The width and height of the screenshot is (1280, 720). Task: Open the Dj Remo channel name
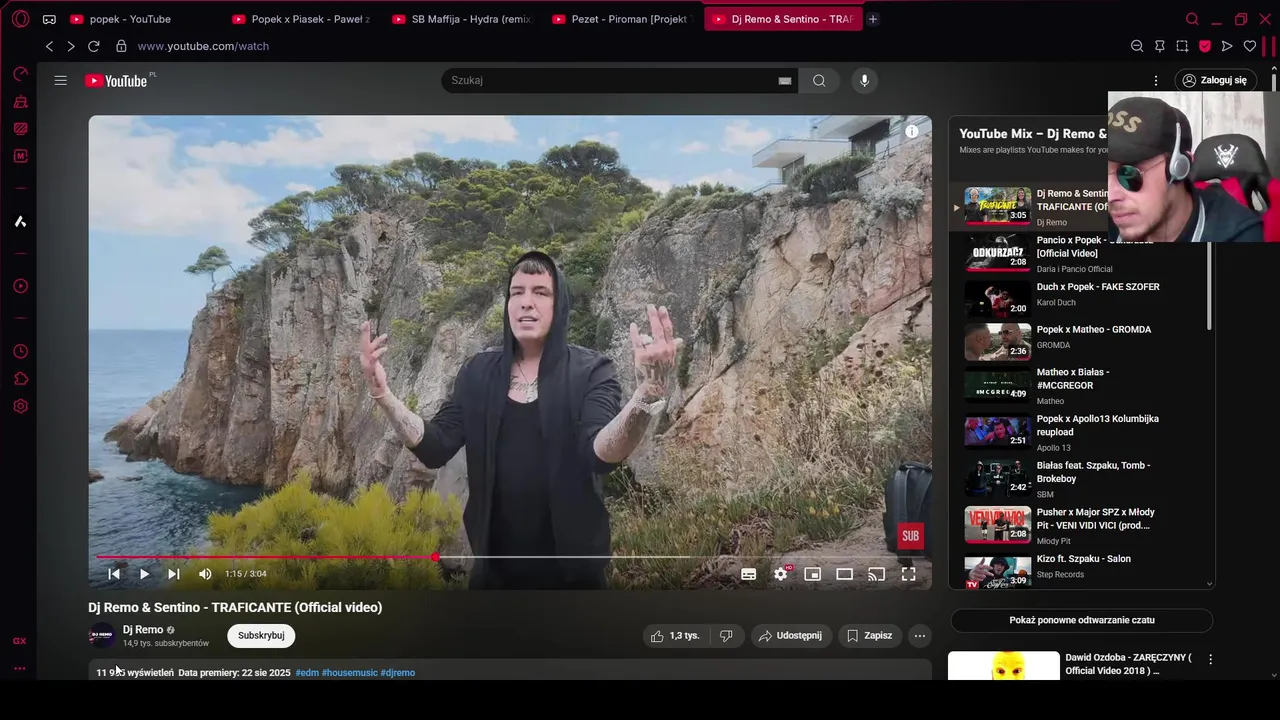143,630
